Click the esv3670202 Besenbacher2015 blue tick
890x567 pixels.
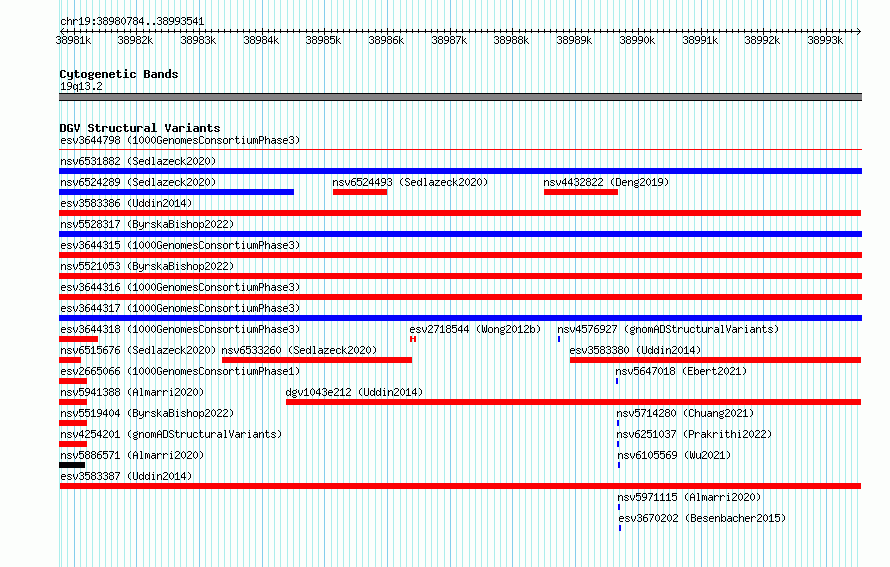(620, 528)
